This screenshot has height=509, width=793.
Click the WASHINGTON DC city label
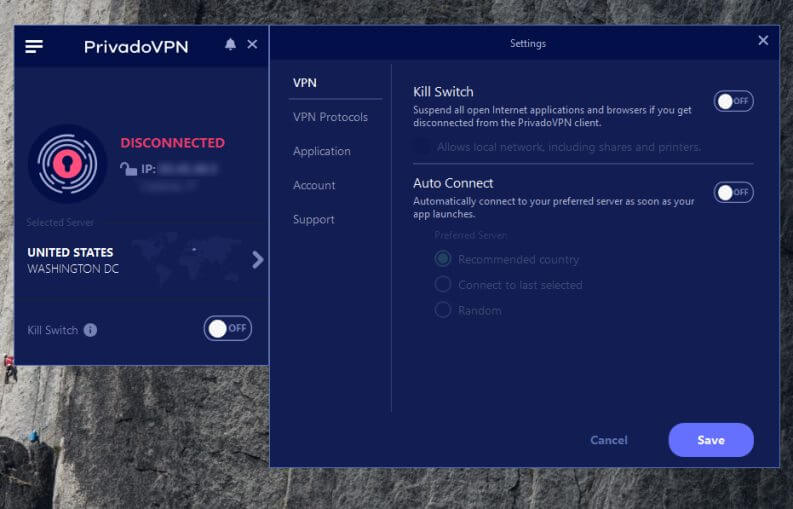click(x=73, y=269)
